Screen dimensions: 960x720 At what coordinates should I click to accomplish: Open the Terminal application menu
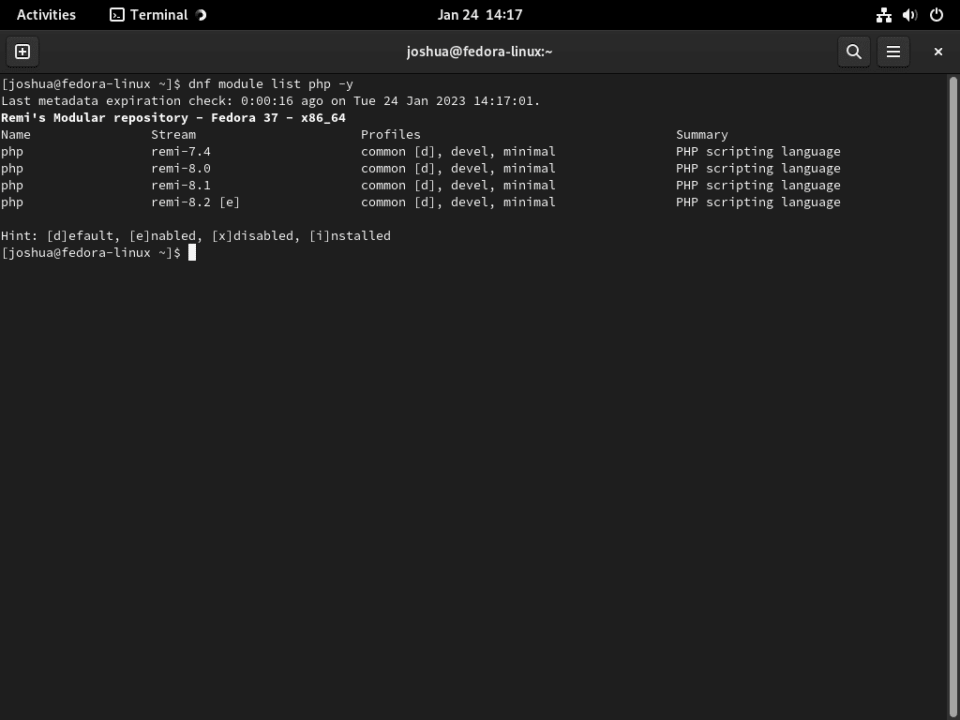click(160, 14)
